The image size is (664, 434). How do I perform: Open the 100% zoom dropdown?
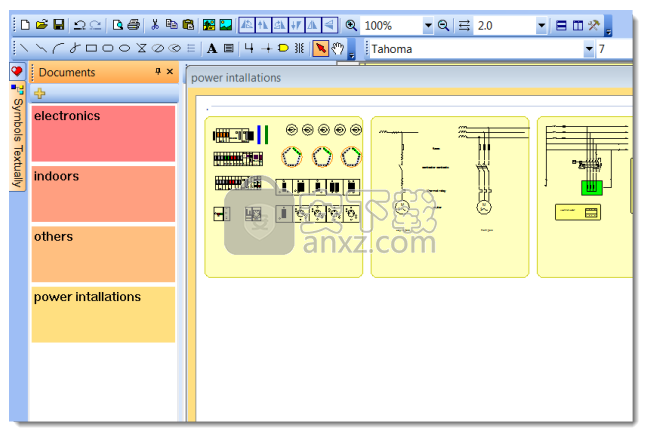[428, 25]
